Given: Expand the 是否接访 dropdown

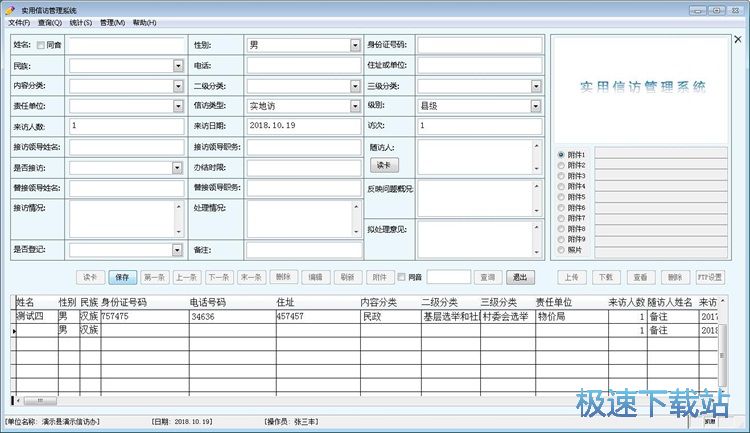Looking at the screenshot, I should click(177, 168).
